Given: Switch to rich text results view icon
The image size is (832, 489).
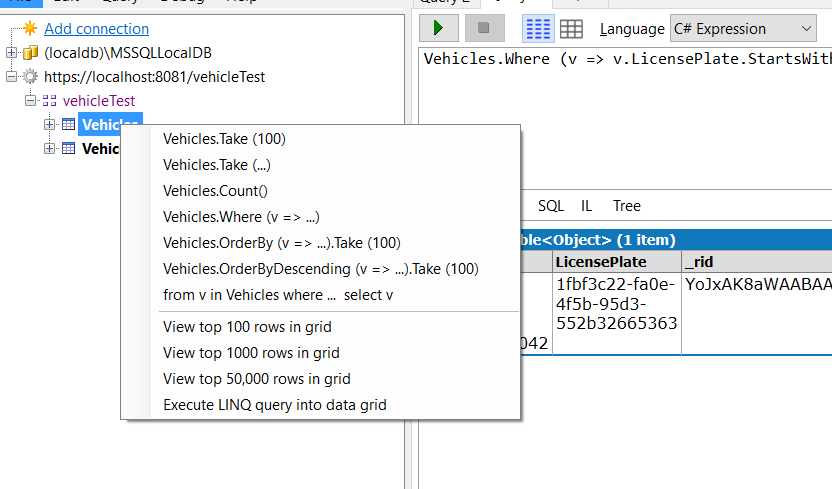Looking at the screenshot, I should click(538, 29).
